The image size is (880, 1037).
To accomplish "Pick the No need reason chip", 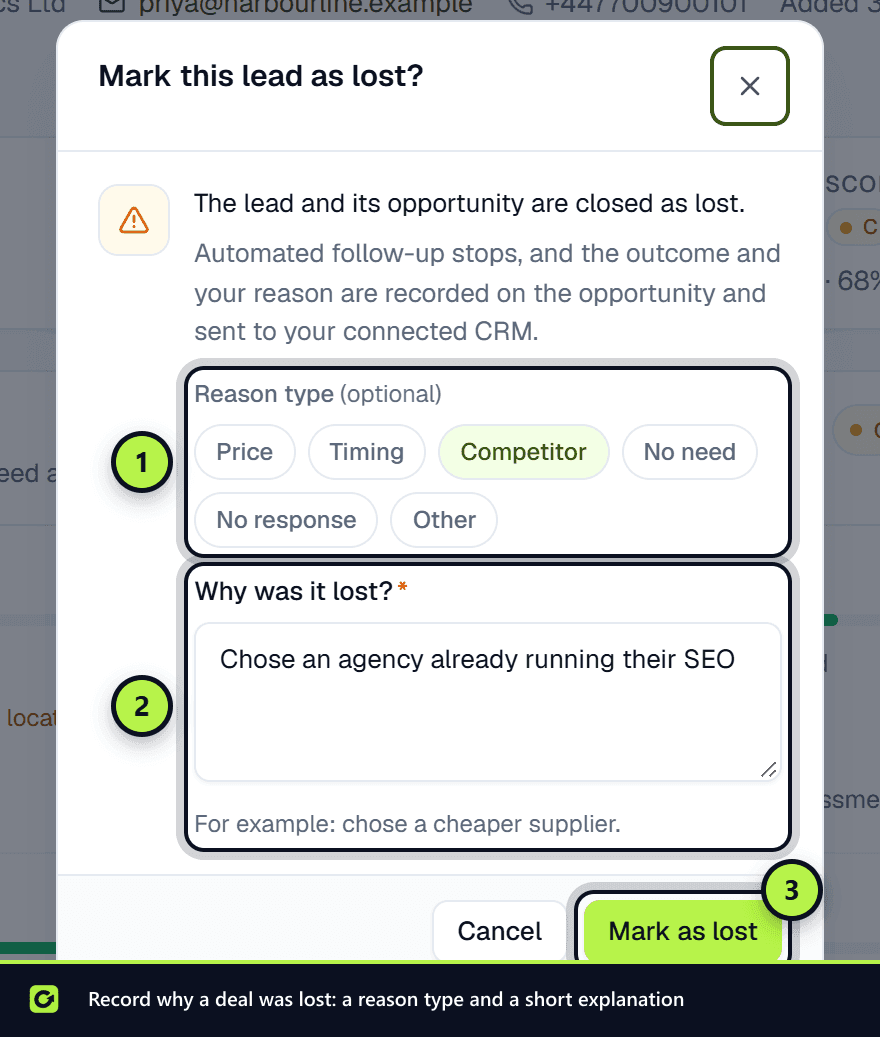I will pyautogui.click(x=690, y=452).
